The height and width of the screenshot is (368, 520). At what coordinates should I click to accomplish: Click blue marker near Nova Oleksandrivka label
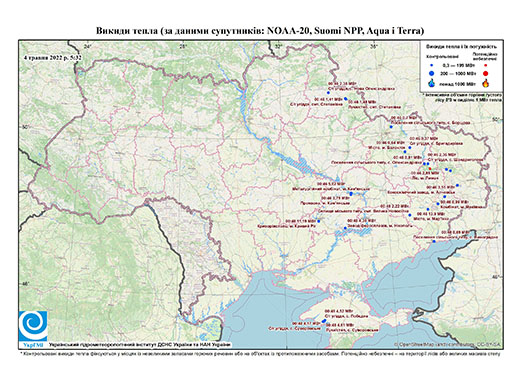[328, 93]
